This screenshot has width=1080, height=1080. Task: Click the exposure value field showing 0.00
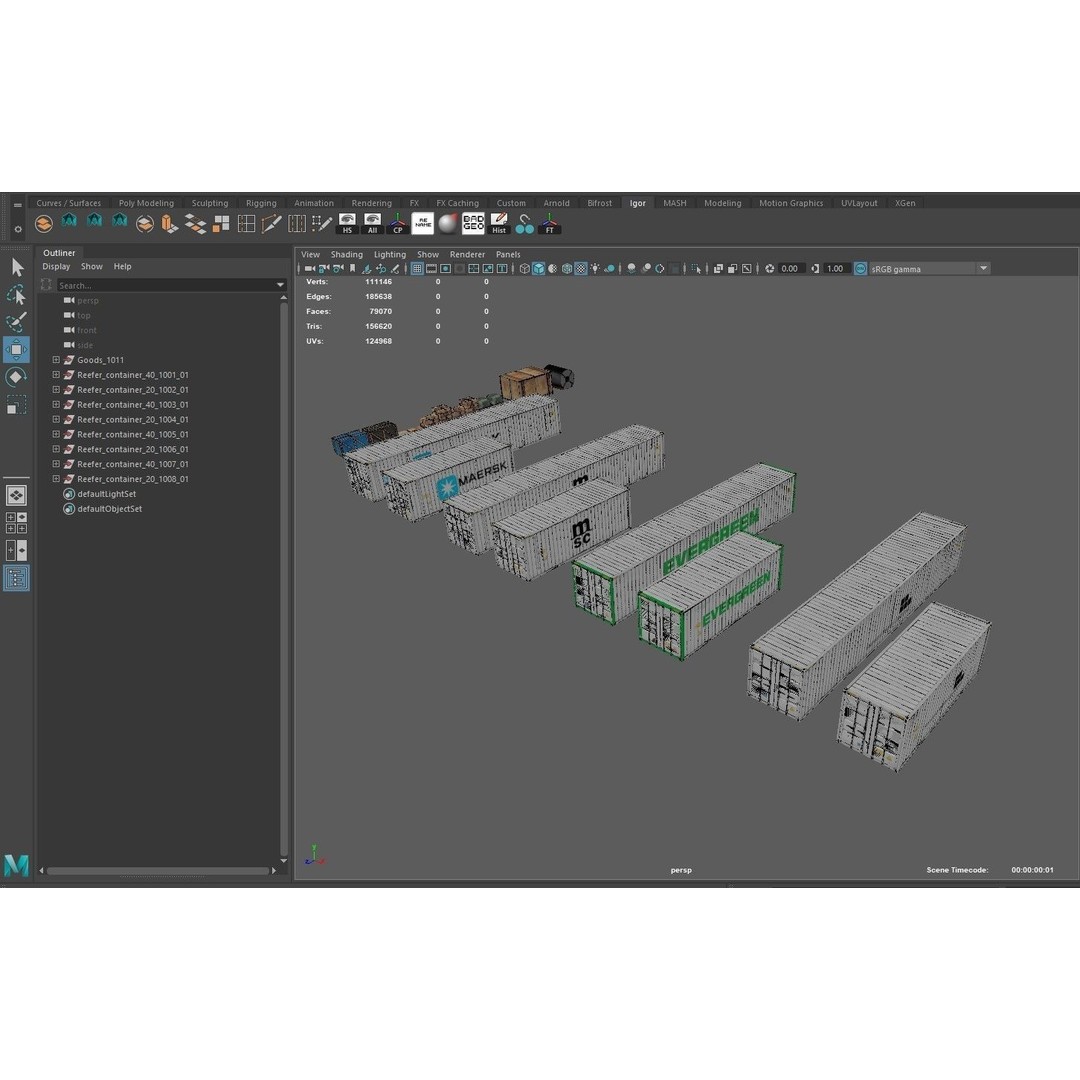pos(791,269)
